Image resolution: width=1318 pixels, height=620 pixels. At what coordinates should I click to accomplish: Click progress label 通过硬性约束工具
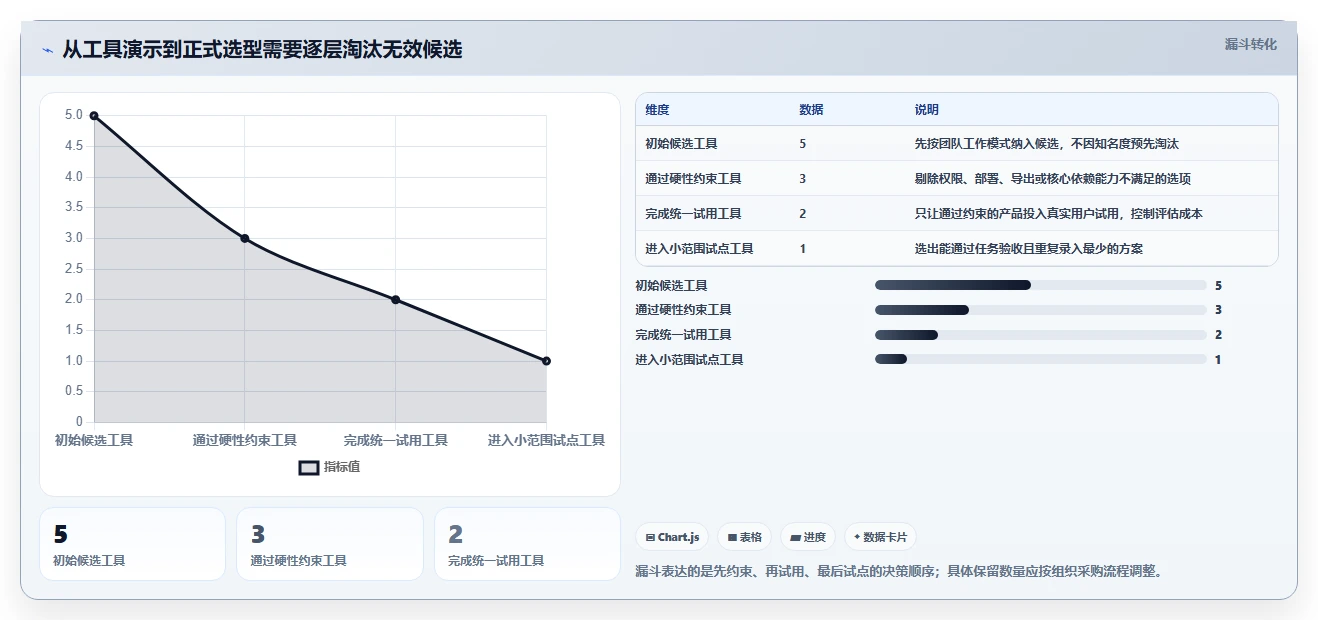[x=683, y=310]
